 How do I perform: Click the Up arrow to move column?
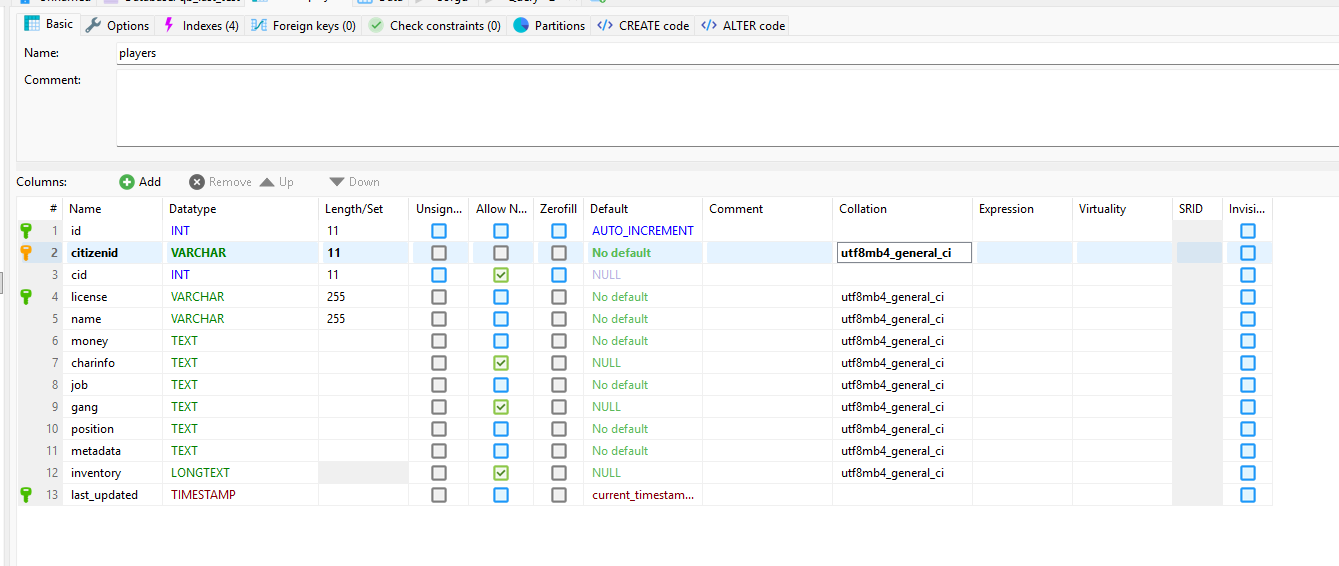(267, 182)
